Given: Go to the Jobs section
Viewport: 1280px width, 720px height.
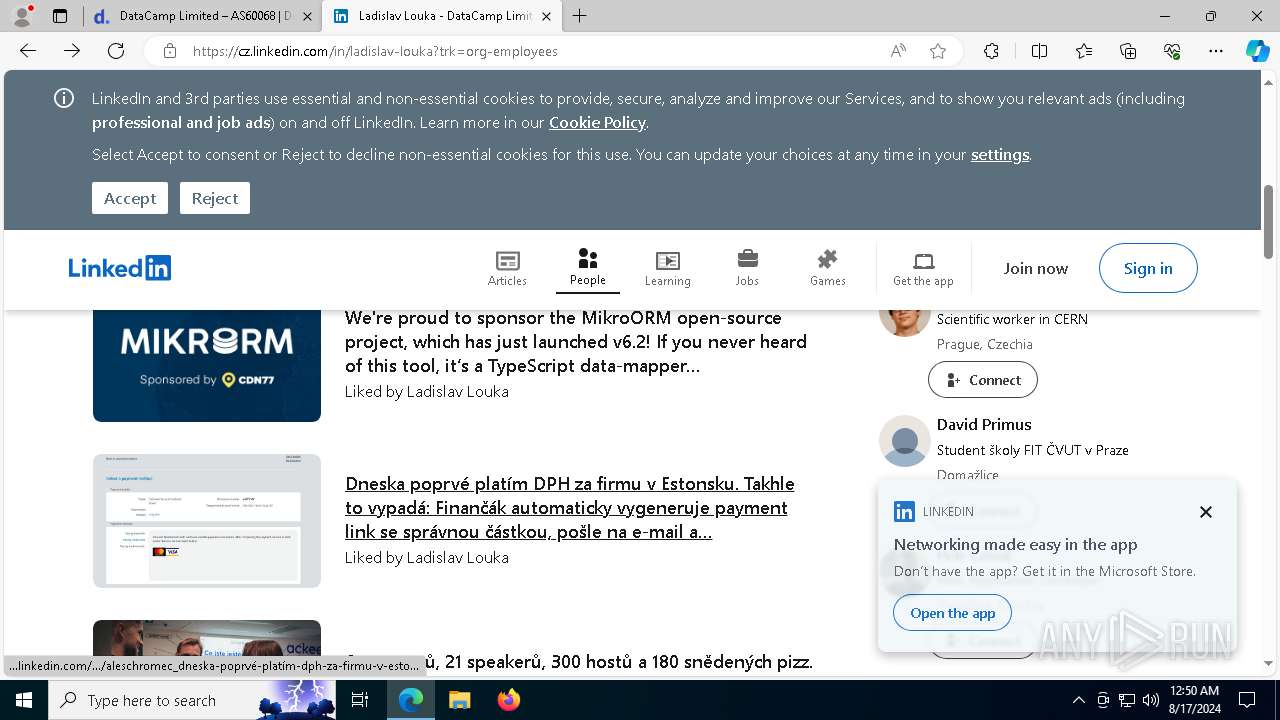Looking at the screenshot, I should coord(747,268).
